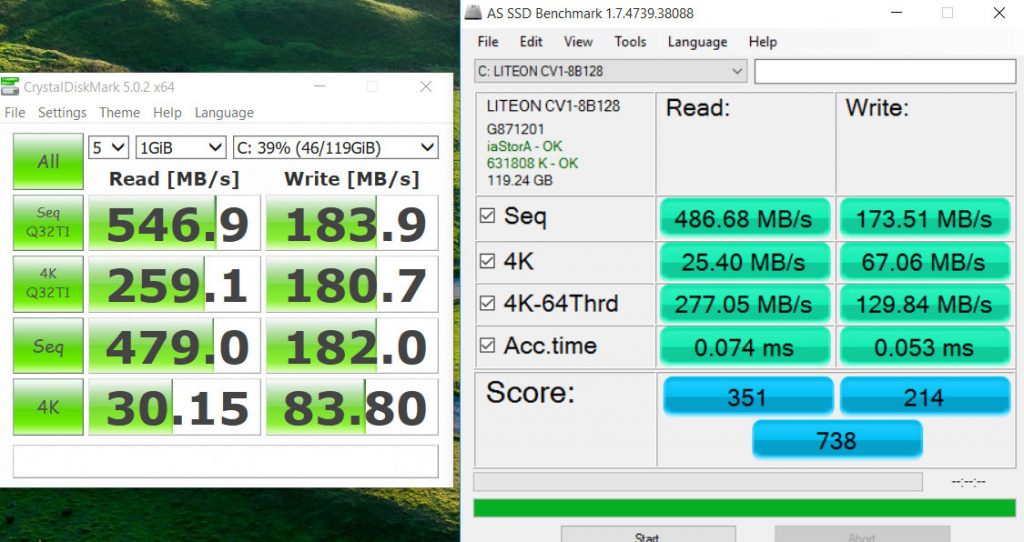The width and height of the screenshot is (1024, 542).
Task: Uncheck the Seq test checkbox in AS SSD
Action: coord(487,215)
